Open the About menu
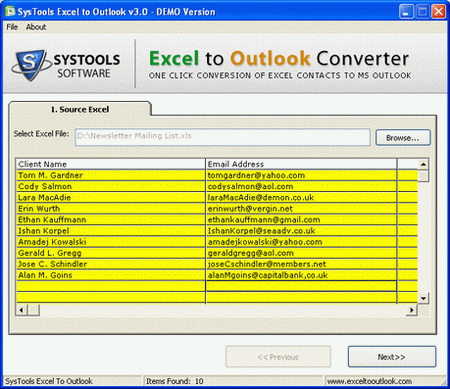Viewport: 450px width, 389px height. [36, 27]
